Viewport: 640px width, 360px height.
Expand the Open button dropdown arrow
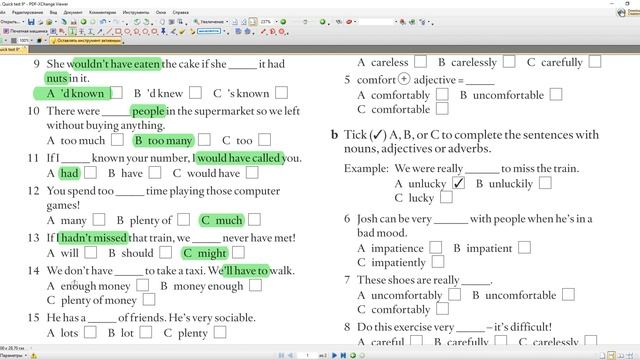point(23,22)
